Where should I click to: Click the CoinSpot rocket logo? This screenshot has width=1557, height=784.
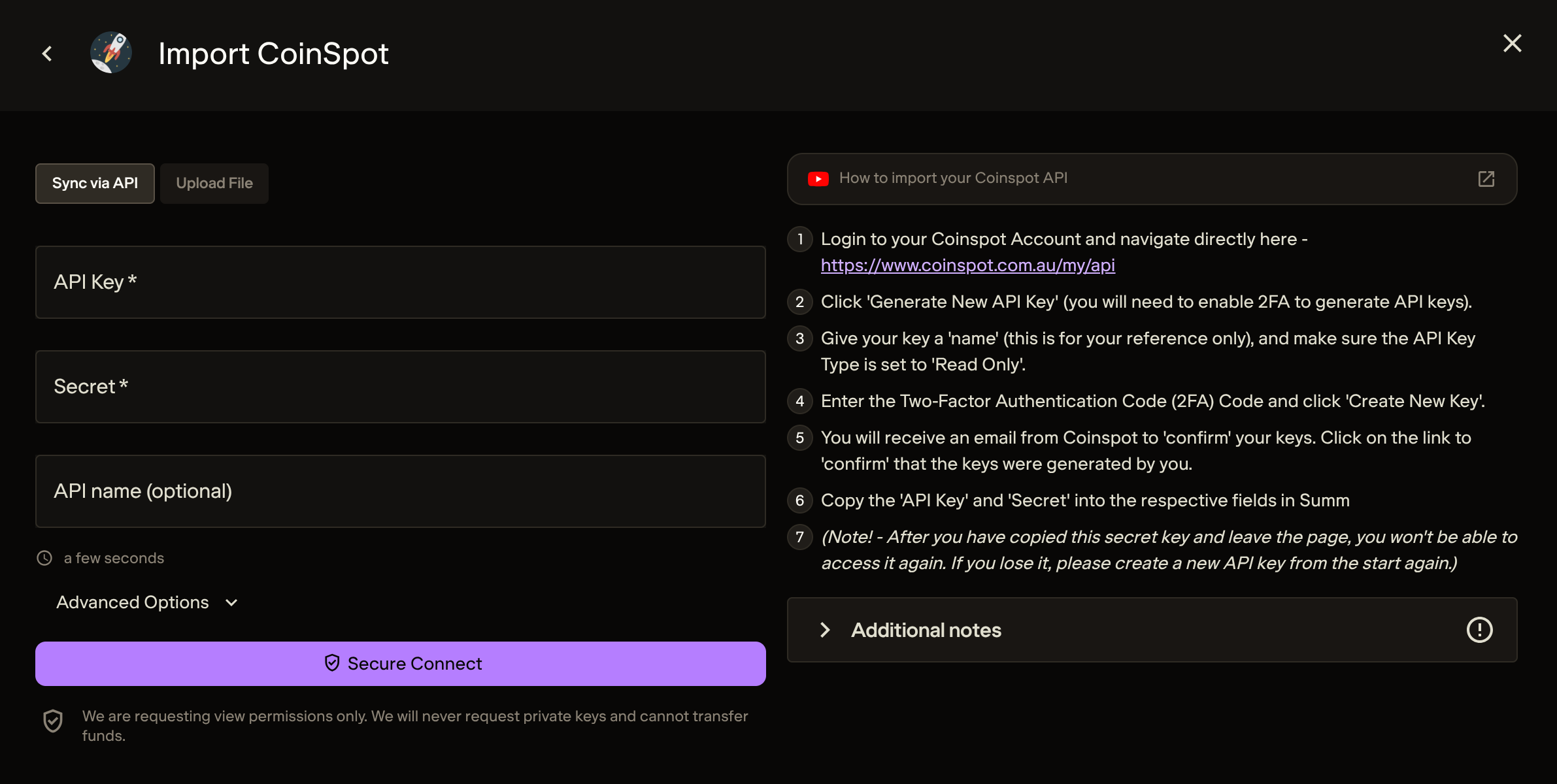111,52
